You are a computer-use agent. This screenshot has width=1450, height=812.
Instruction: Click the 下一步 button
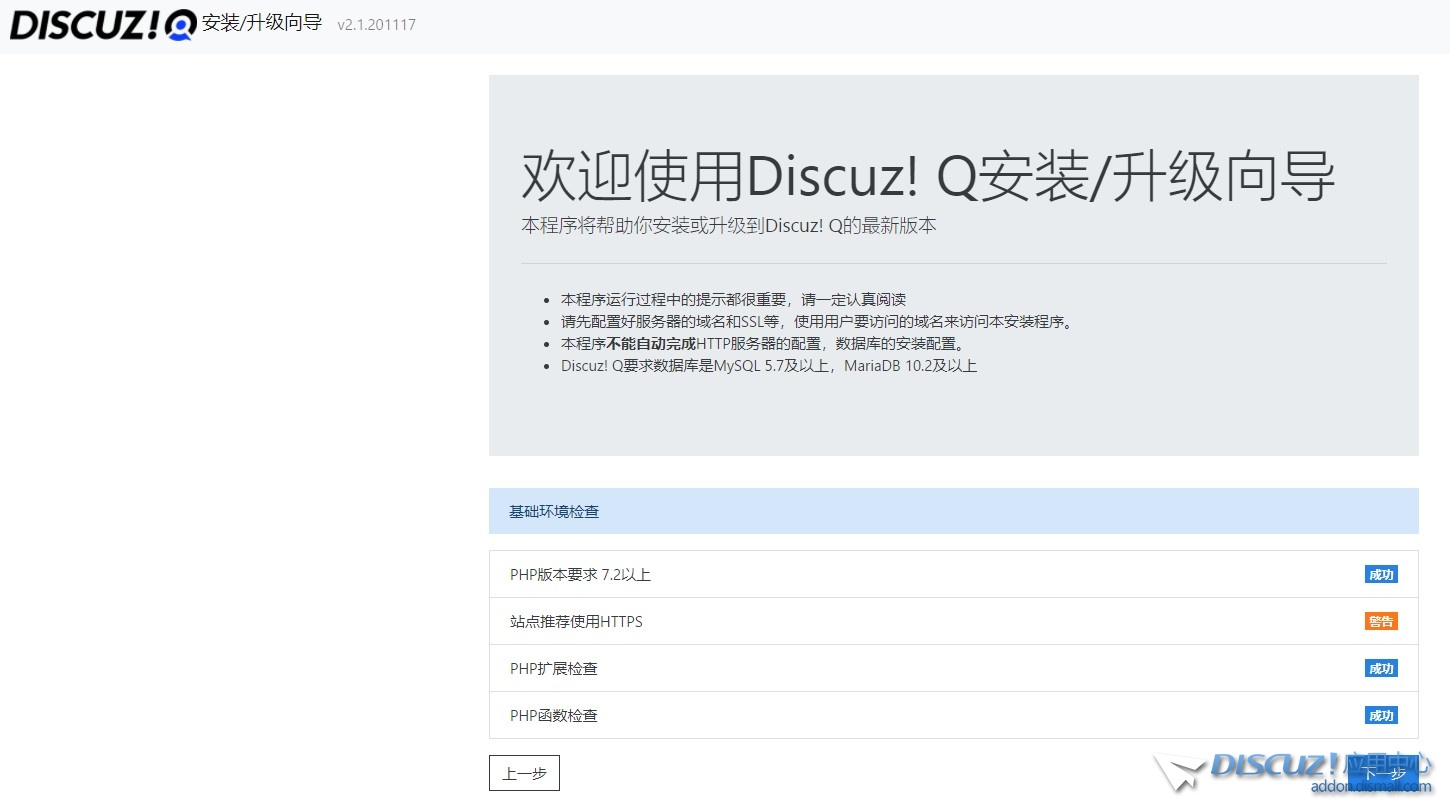(x=1384, y=773)
